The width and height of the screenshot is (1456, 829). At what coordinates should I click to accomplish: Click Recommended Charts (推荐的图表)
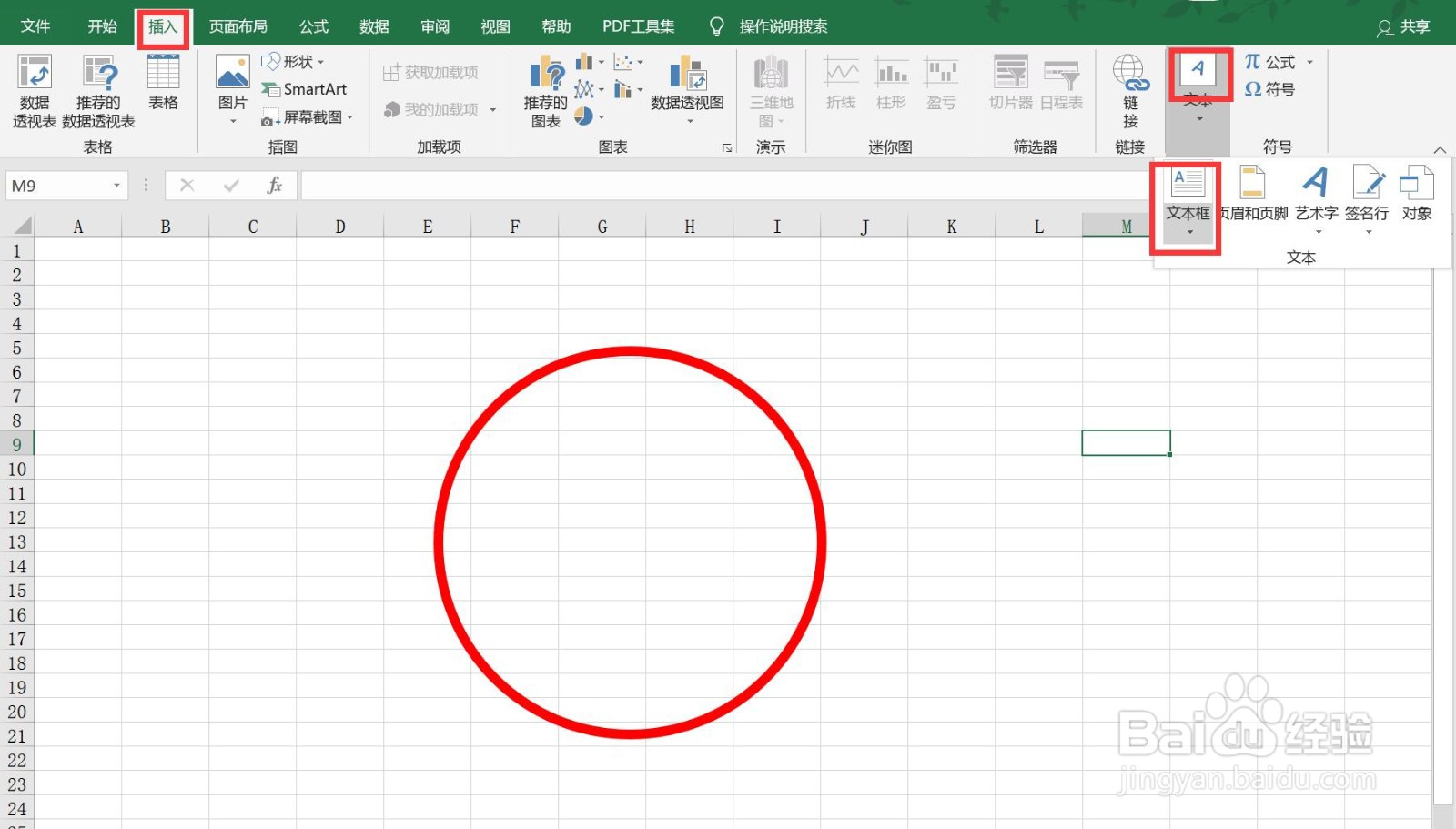tap(546, 91)
